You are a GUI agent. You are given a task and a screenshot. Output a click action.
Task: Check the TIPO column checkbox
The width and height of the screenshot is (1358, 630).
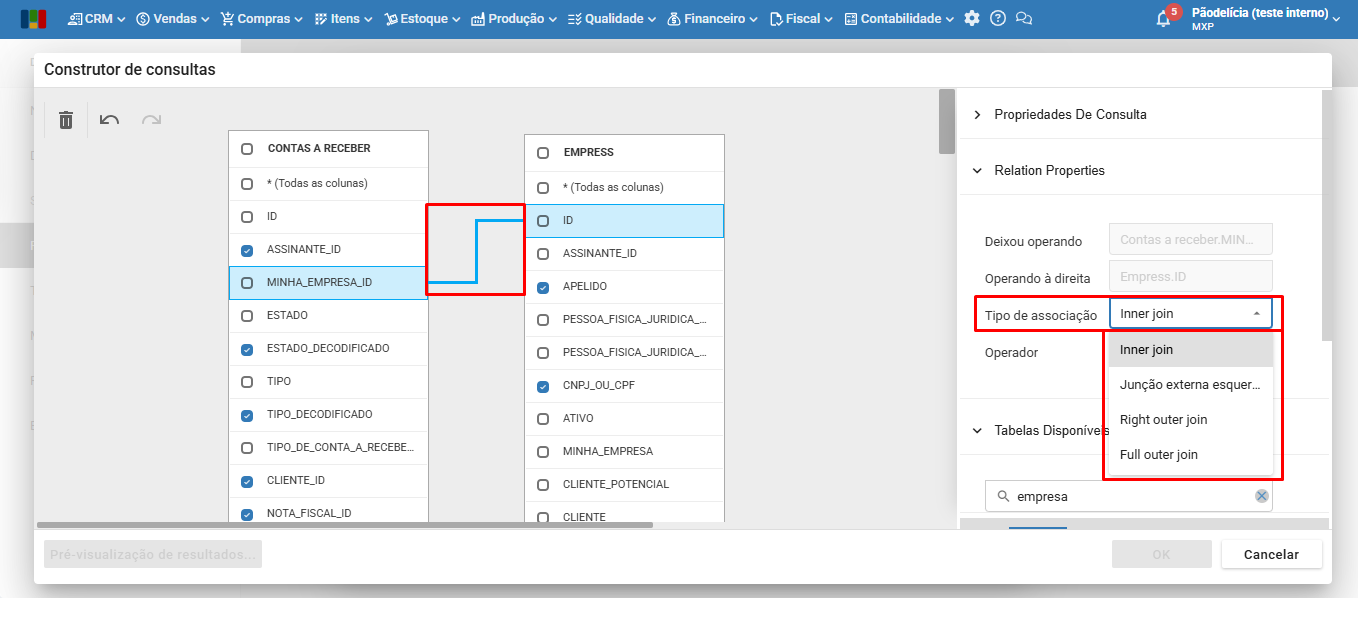247,382
